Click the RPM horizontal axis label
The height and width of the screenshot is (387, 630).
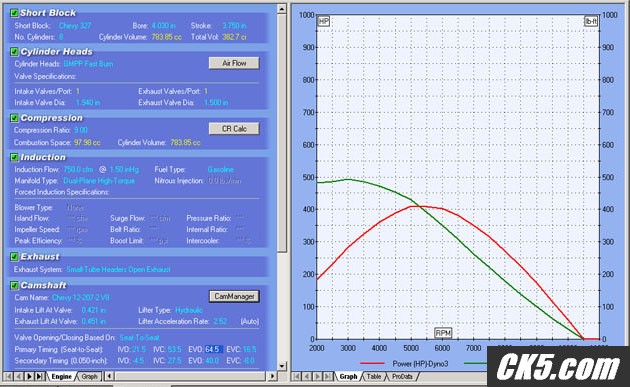(x=443, y=333)
